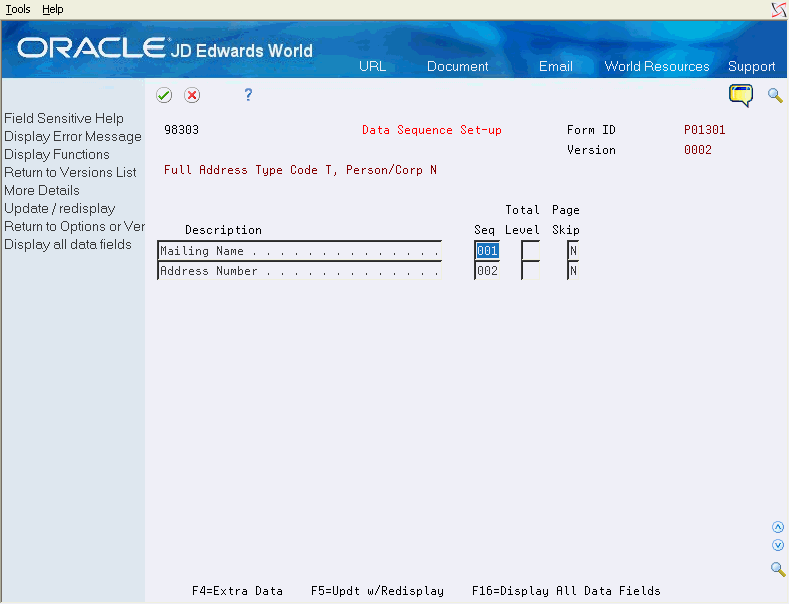Click the Address Number description field
Screen dimensions: 789x604
click(300, 271)
